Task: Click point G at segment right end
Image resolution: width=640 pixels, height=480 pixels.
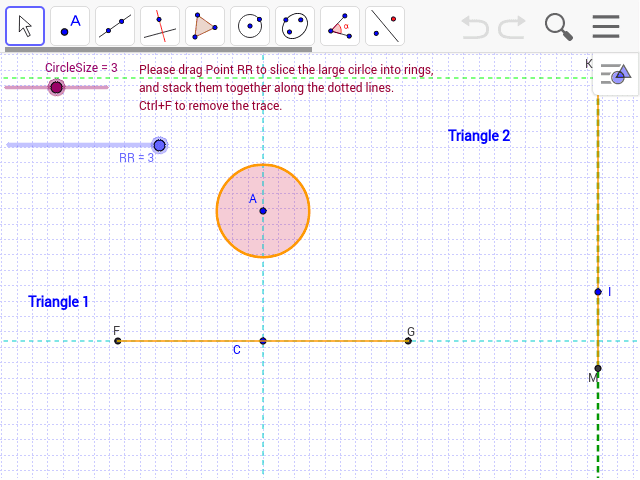Action: tap(408, 341)
